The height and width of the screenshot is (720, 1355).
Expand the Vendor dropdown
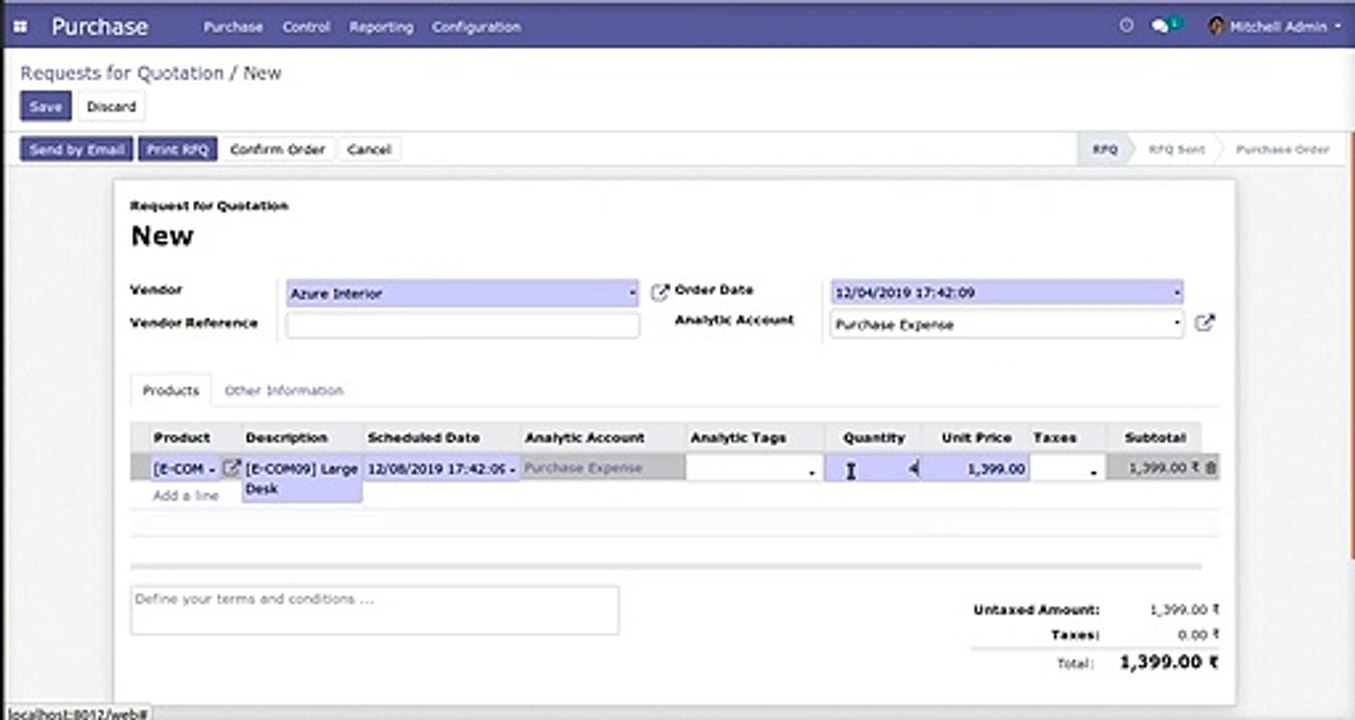pos(632,293)
